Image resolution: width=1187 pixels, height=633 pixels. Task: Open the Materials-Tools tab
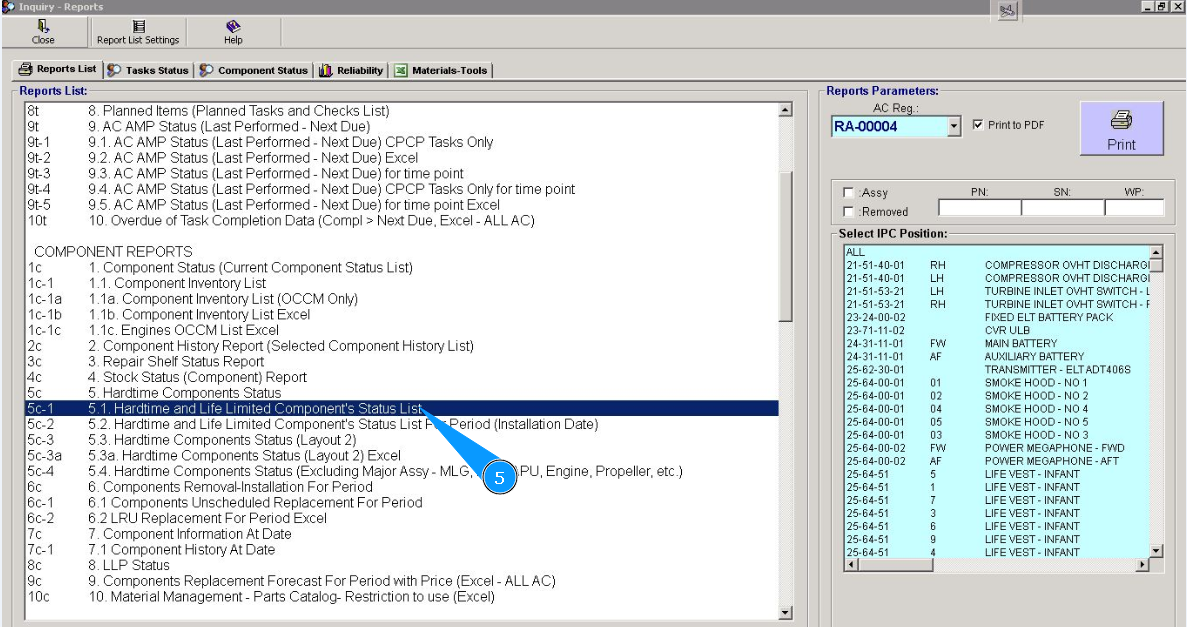pos(441,70)
